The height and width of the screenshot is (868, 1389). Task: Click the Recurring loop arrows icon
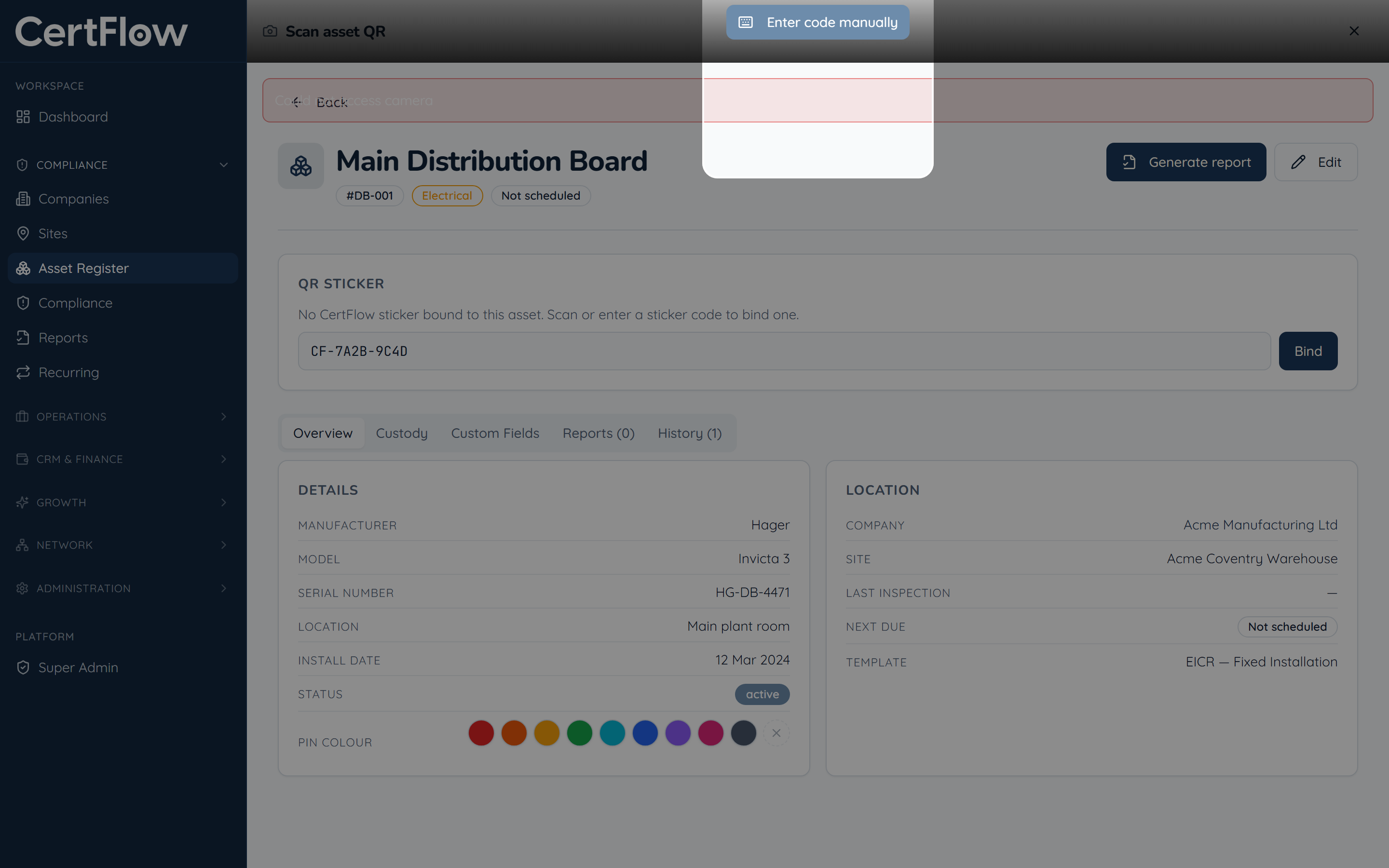[x=23, y=373]
